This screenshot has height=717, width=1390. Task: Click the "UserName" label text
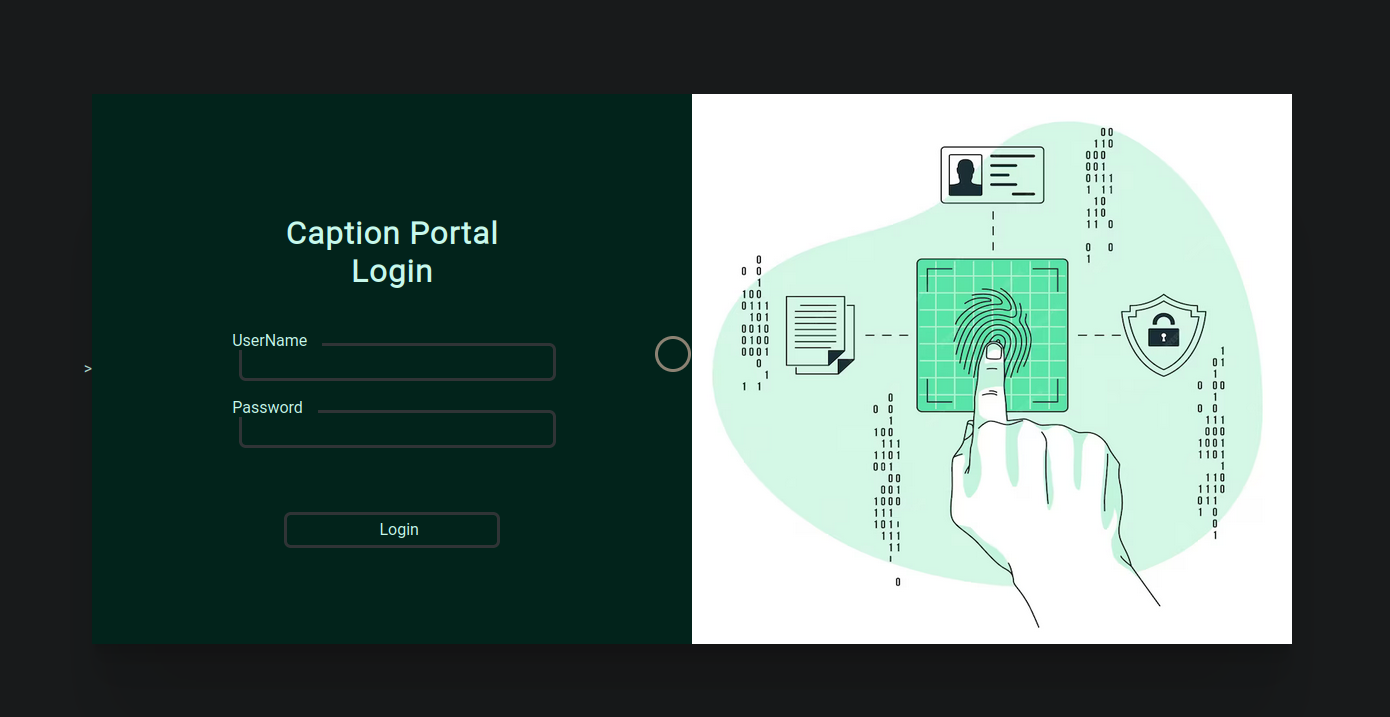click(x=270, y=341)
